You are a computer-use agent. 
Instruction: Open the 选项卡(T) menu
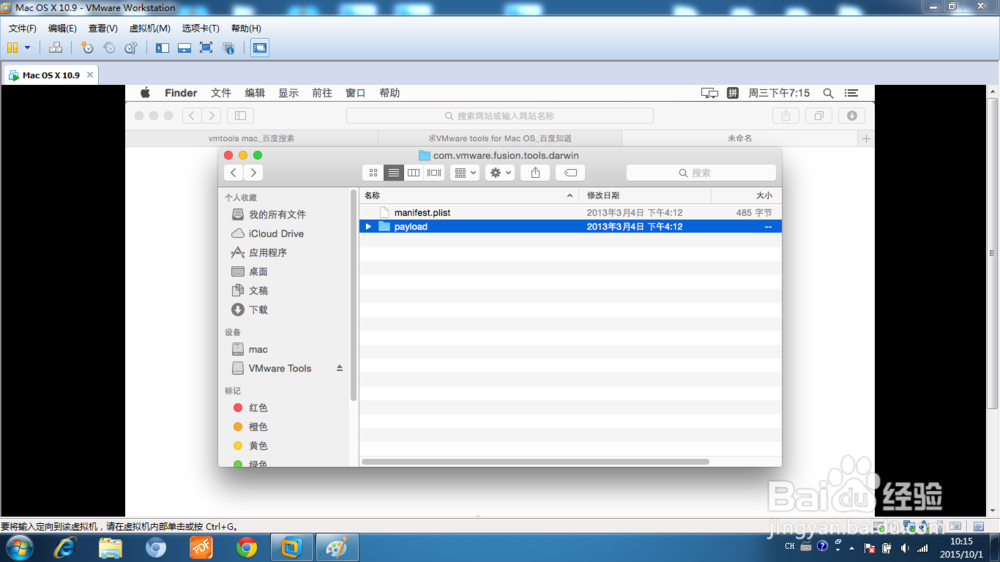[200, 28]
